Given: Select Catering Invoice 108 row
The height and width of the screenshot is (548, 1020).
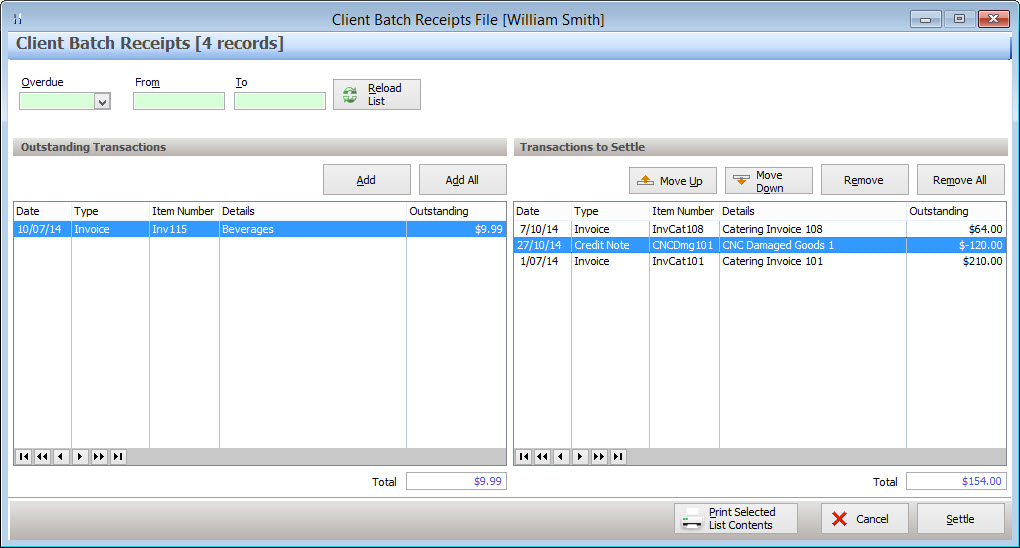Looking at the screenshot, I should (760, 229).
